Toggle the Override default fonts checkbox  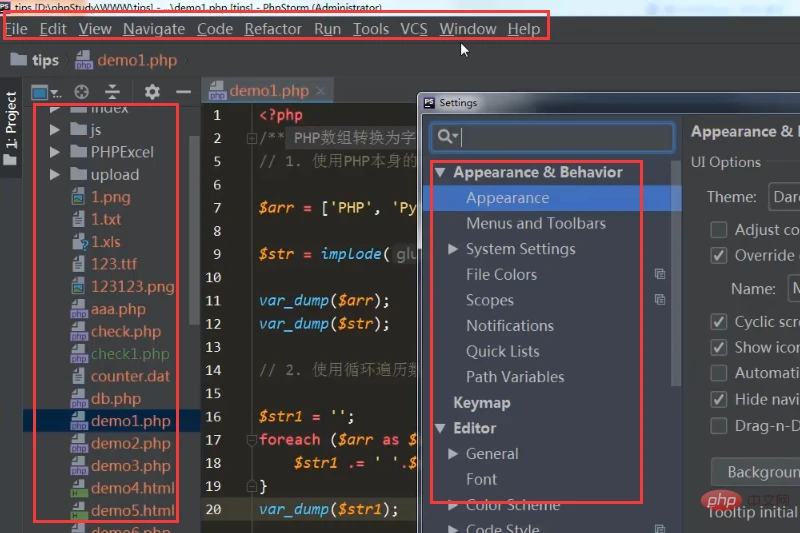[719, 255]
